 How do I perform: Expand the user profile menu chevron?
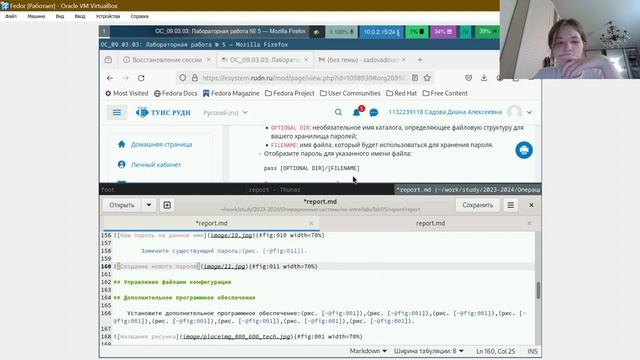[529, 112]
